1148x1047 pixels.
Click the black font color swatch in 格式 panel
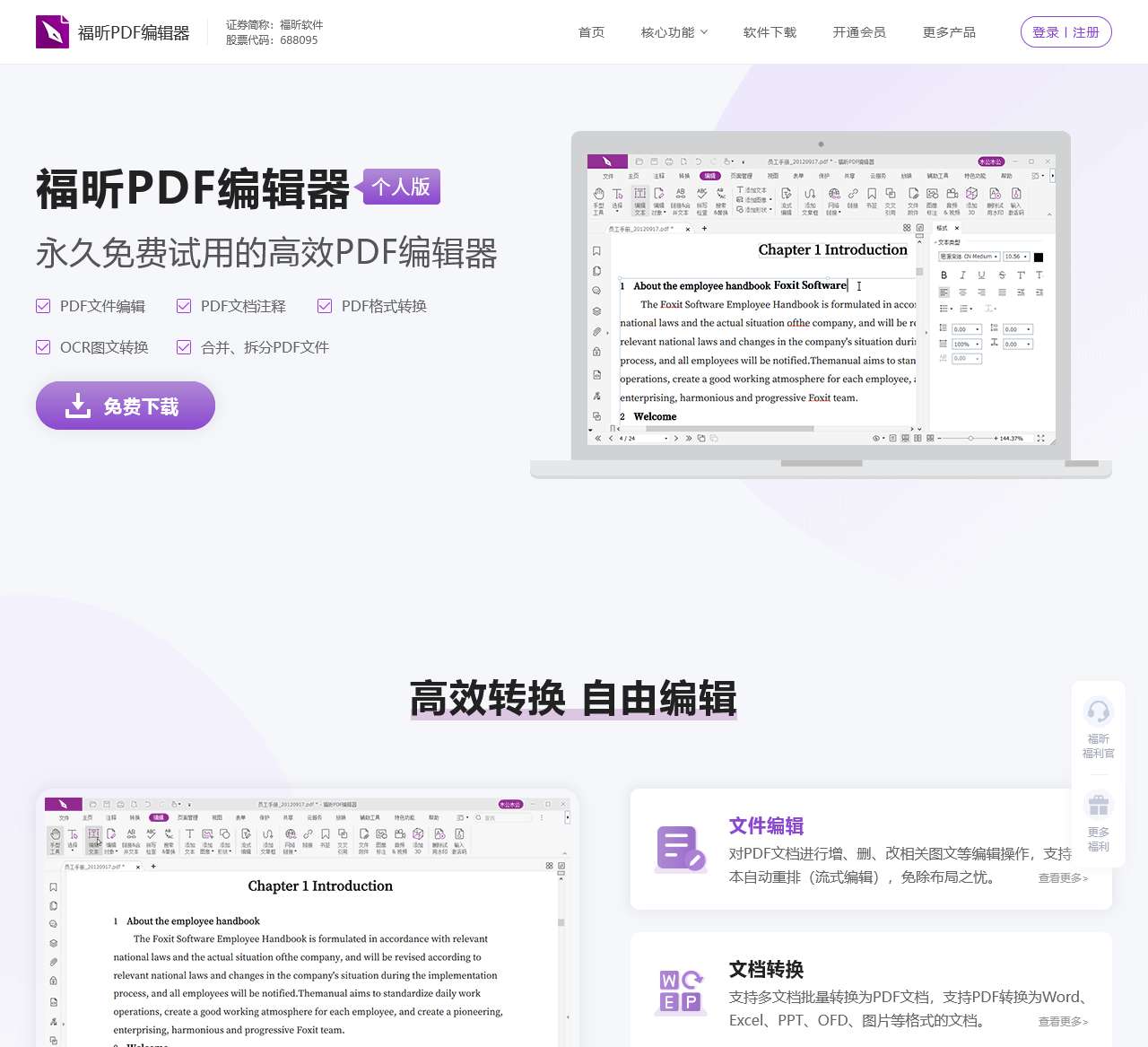[x=1039, y=257]
